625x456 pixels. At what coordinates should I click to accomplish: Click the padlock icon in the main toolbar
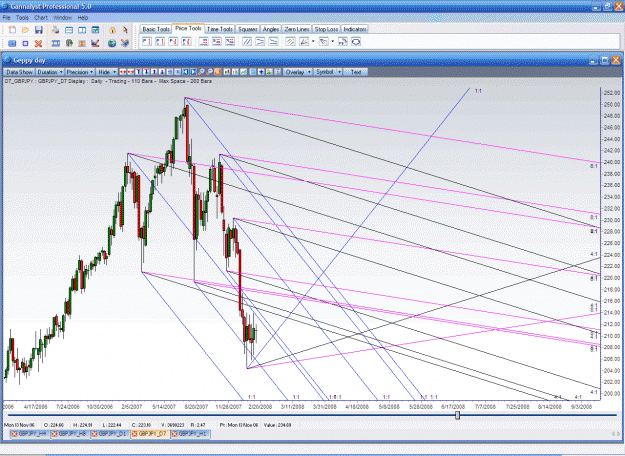pyautogui.click(x=112, y=30)
